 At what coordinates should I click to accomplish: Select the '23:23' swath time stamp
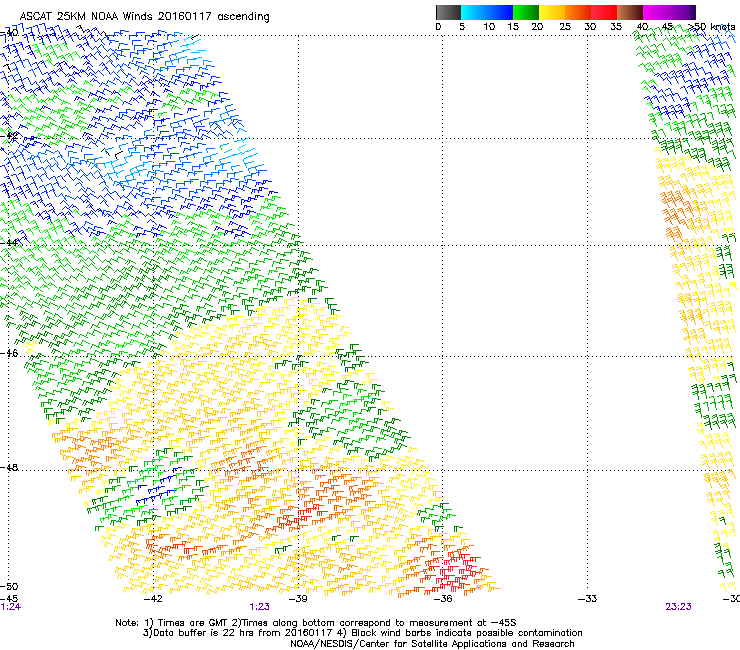click(x=678, y=607)
